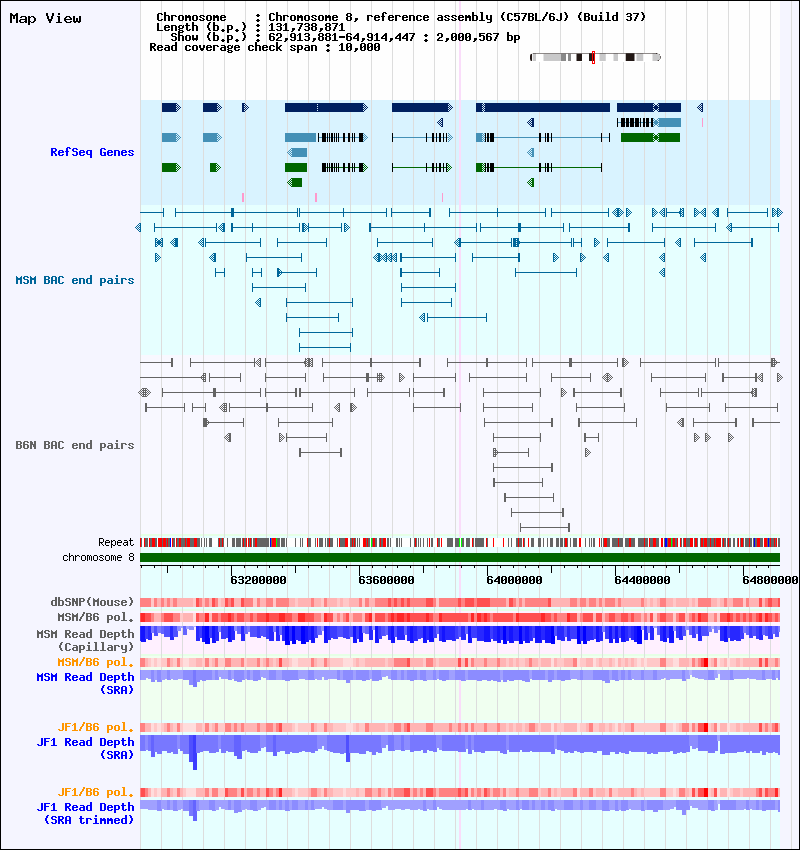This screenshot has height=850, width=800.
Task: Click the colored Repeat annotation track
Action: [460, 542]
